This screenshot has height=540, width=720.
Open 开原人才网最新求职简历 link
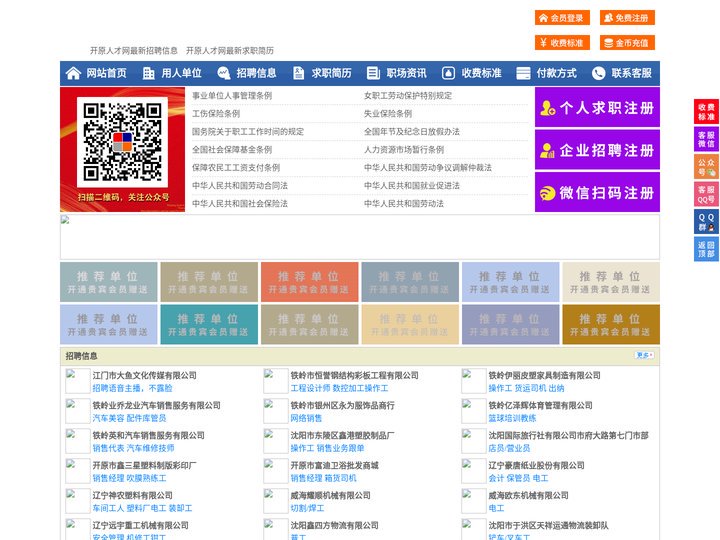[x=230, y=51]
